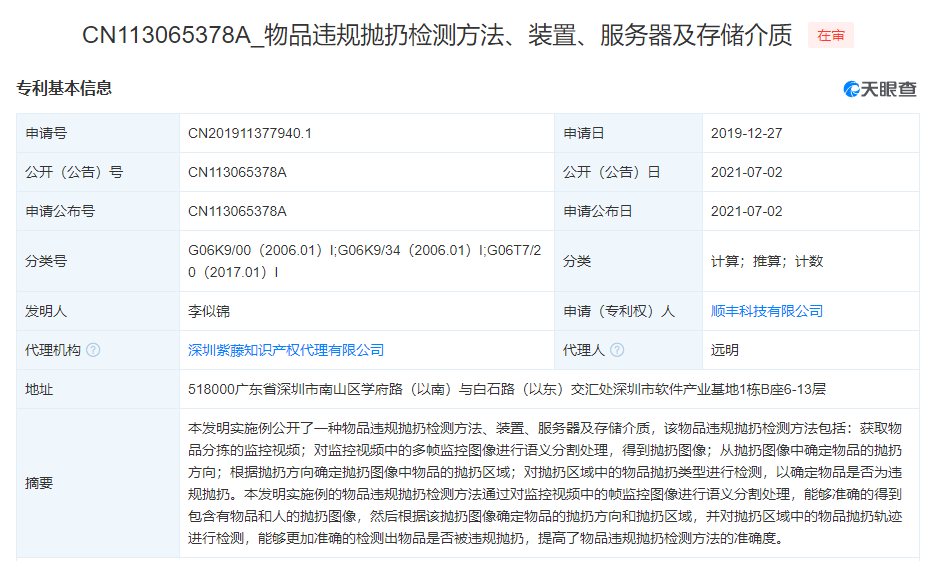Click the date in 公开（公告）日 row
The height and width of the screenshot is (561, 929).
(747, 172)
